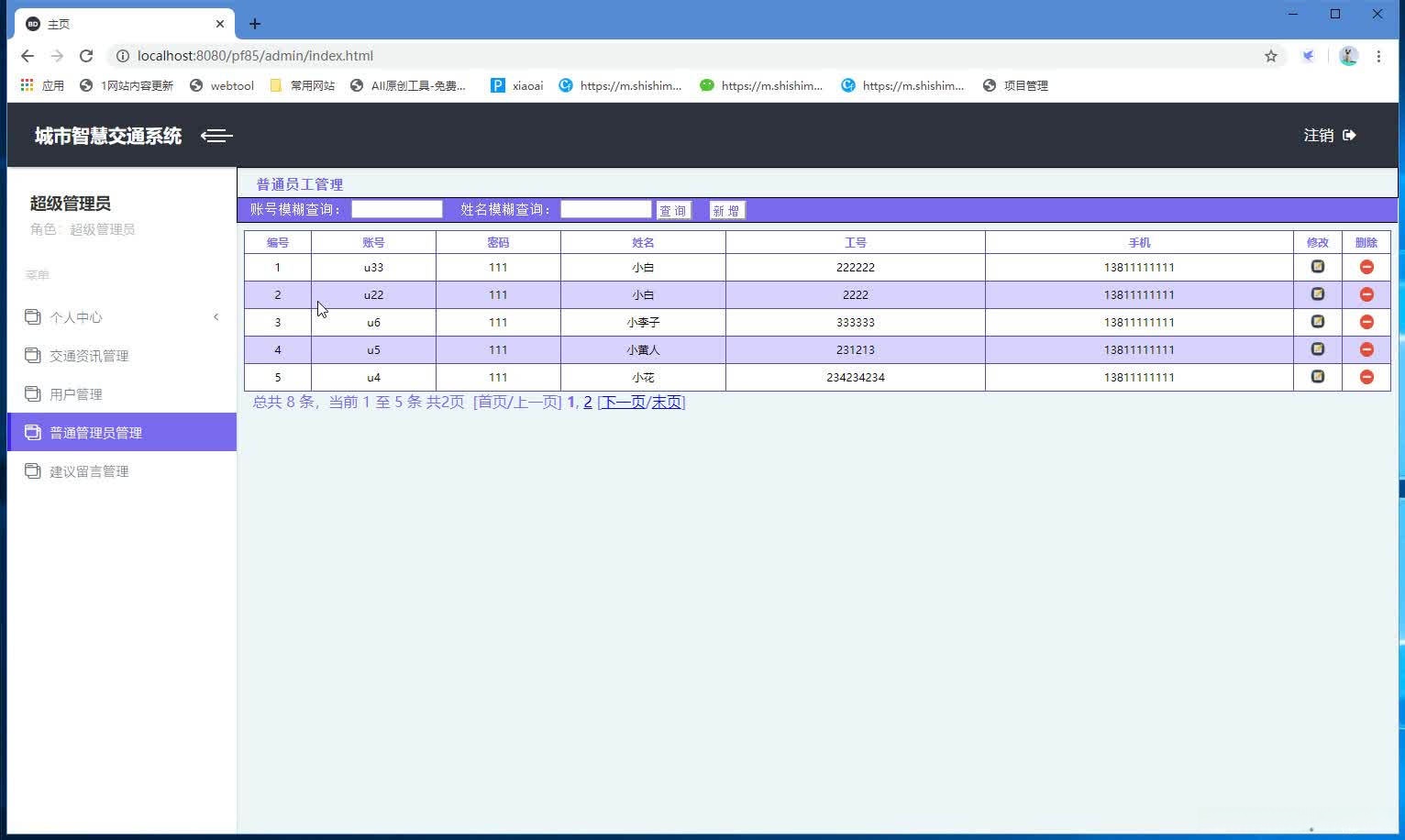Open the All原创工具 bookmark
Viewport: 1405px width, 840px height.
(x=408, y=85)
